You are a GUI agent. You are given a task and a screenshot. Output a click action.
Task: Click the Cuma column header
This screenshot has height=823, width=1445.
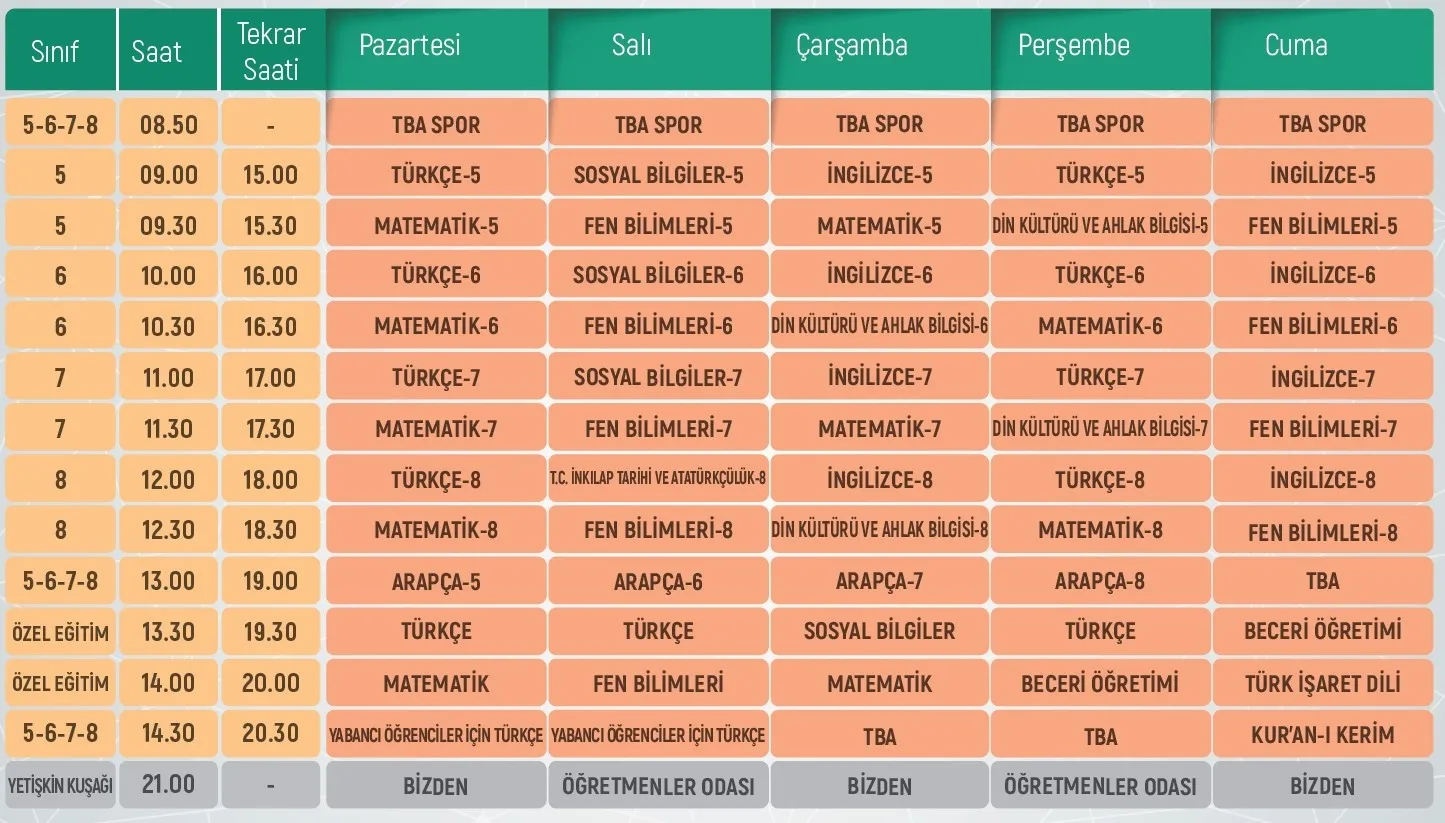1296,46
